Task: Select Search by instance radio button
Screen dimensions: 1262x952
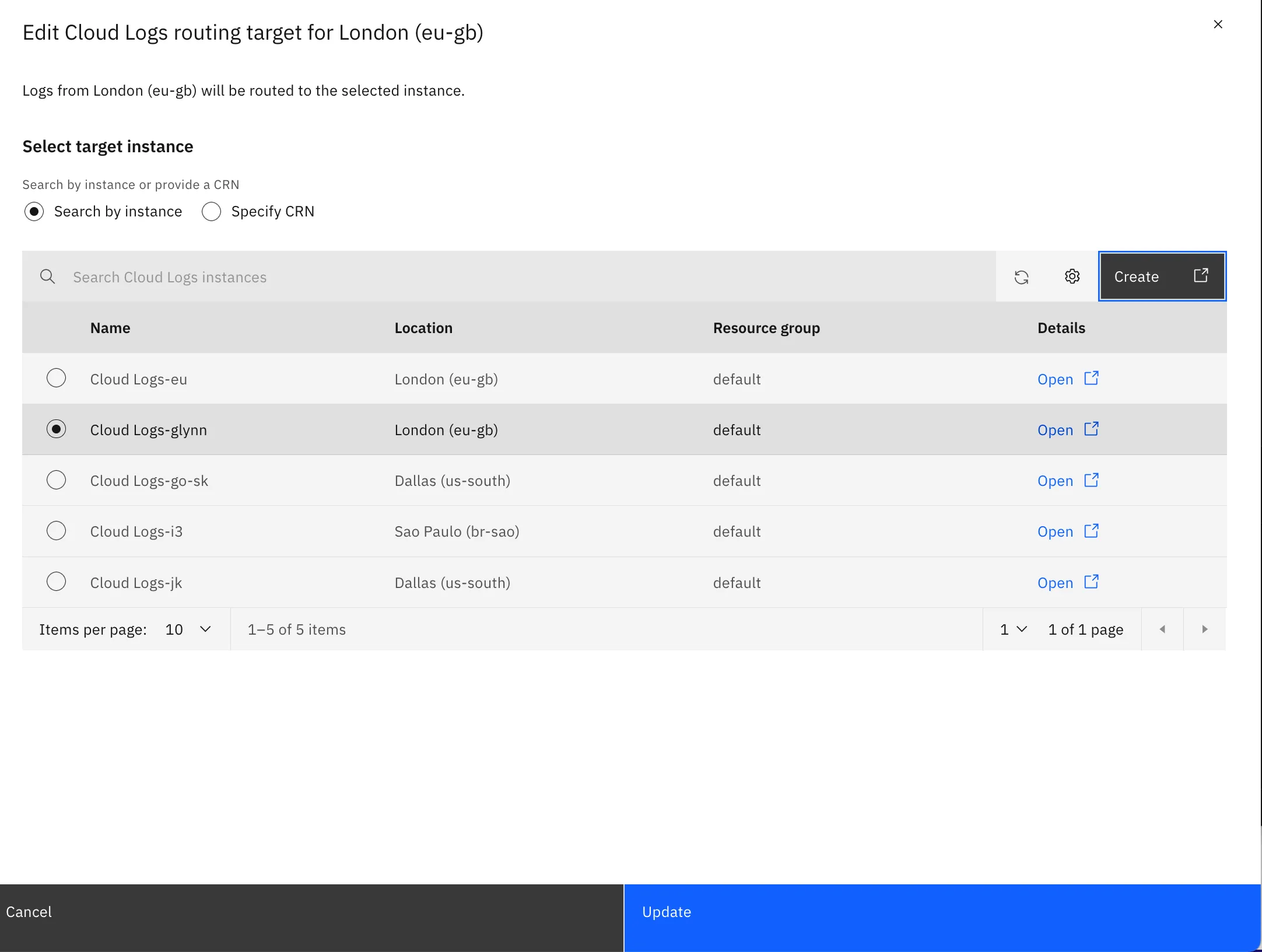Action: coord(34,211)
